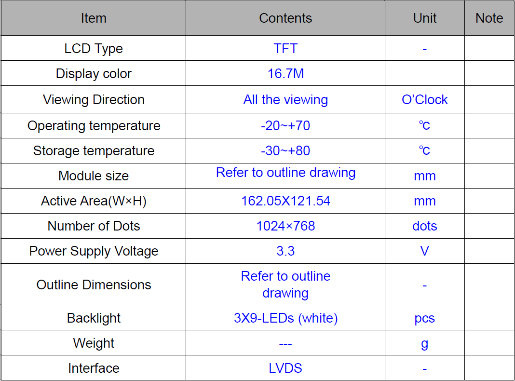The width and height of the screenshot is (515, 381).
Task: Click the dots unit cell
Action: pyautogui.click(x=424, y=226)
